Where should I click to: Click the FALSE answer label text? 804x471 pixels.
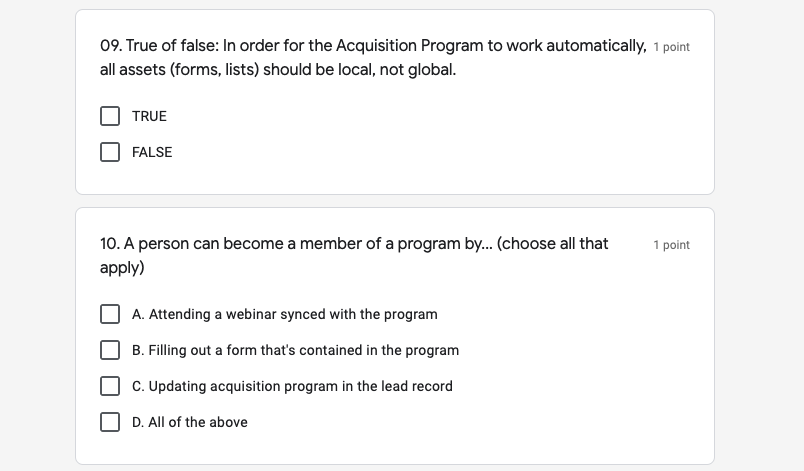click(152, 152)
